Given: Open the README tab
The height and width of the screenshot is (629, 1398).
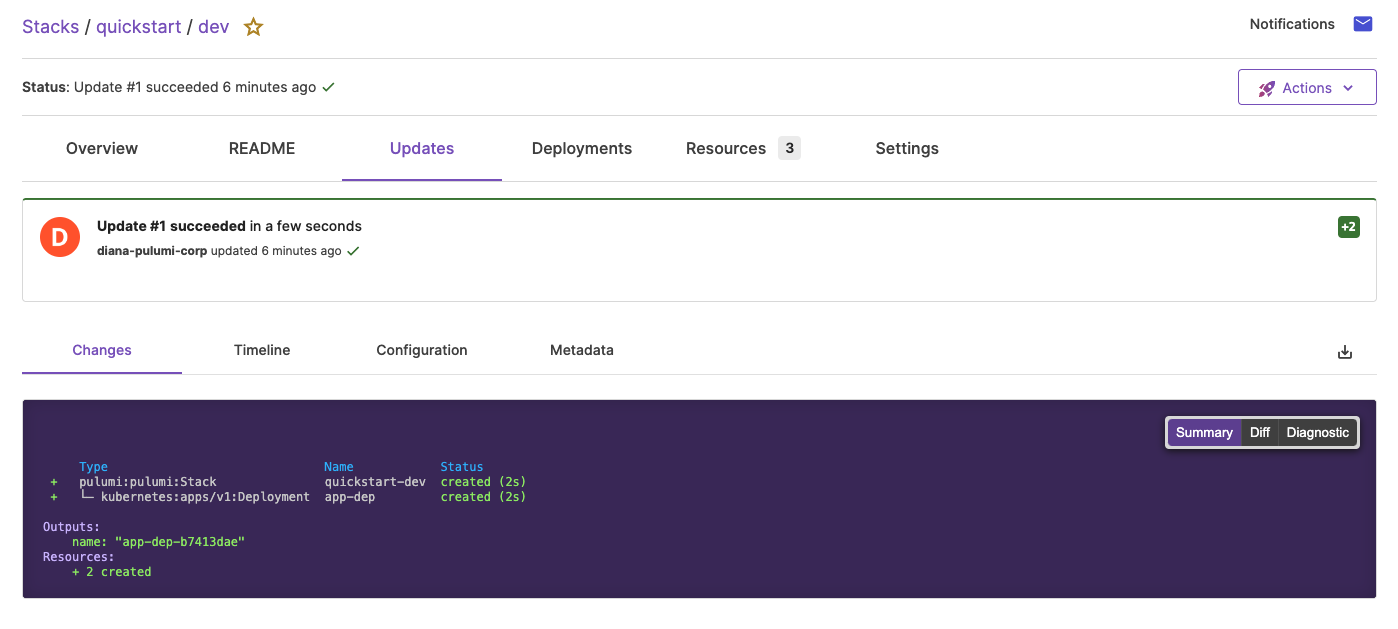Looking at the screenshot, I should (262, 148).
